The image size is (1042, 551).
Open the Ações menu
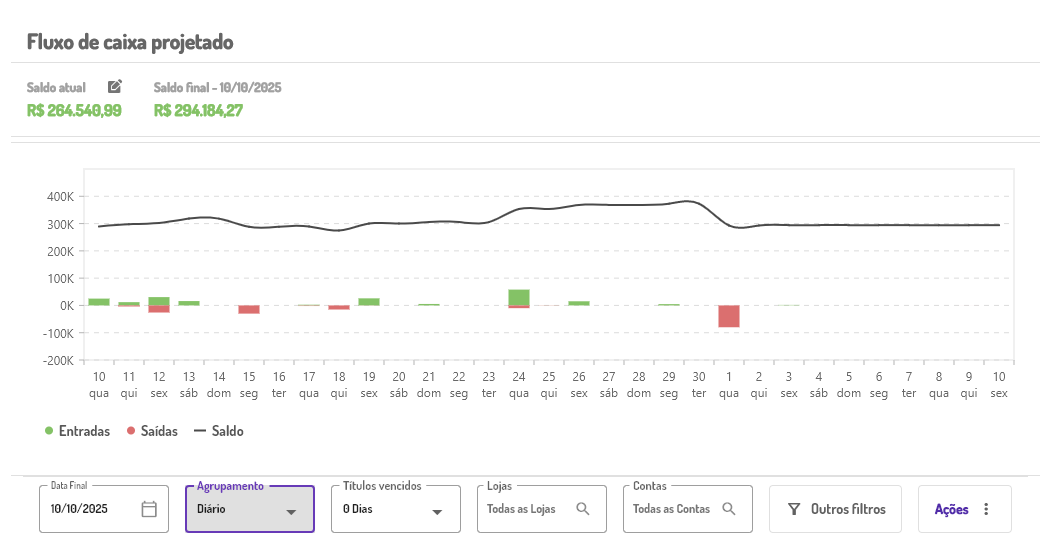pos(952,509)
